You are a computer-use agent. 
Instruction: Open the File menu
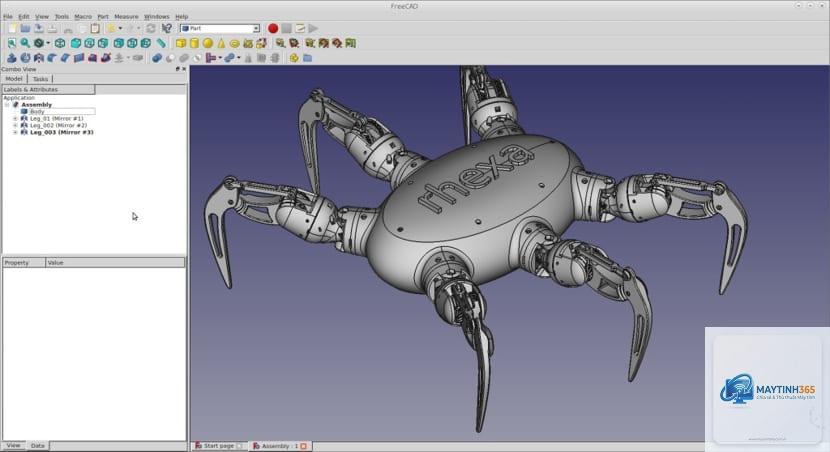[8, 16]
